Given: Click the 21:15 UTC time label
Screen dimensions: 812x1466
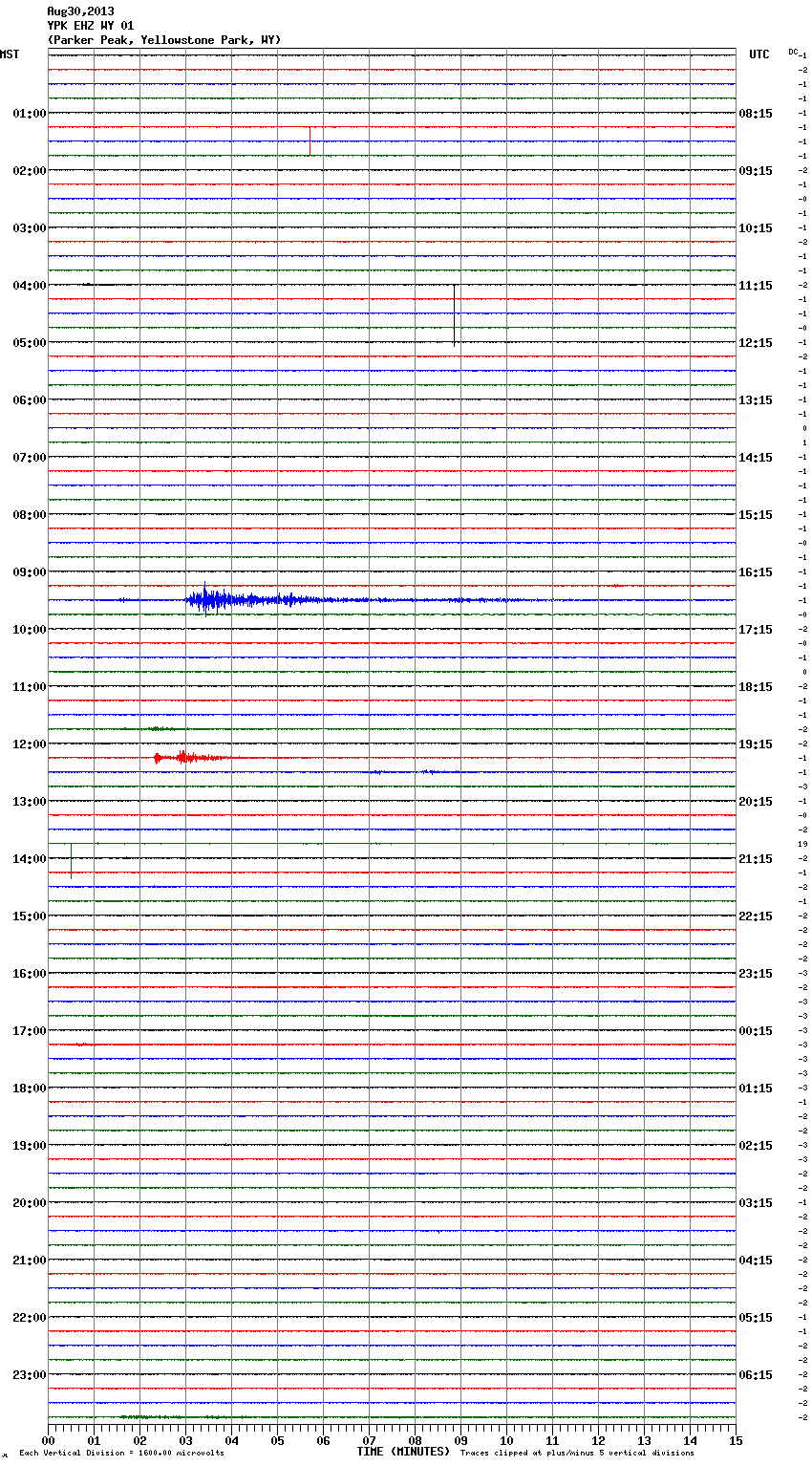Looking at the screenshot, I should 756,858.
